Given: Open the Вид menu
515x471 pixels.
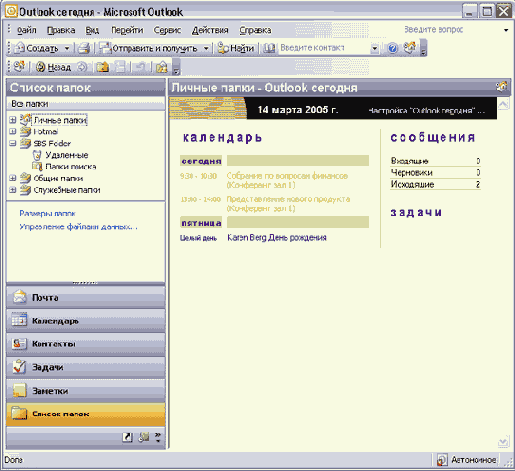Looking at the screenshot, I should pos(92,30).
